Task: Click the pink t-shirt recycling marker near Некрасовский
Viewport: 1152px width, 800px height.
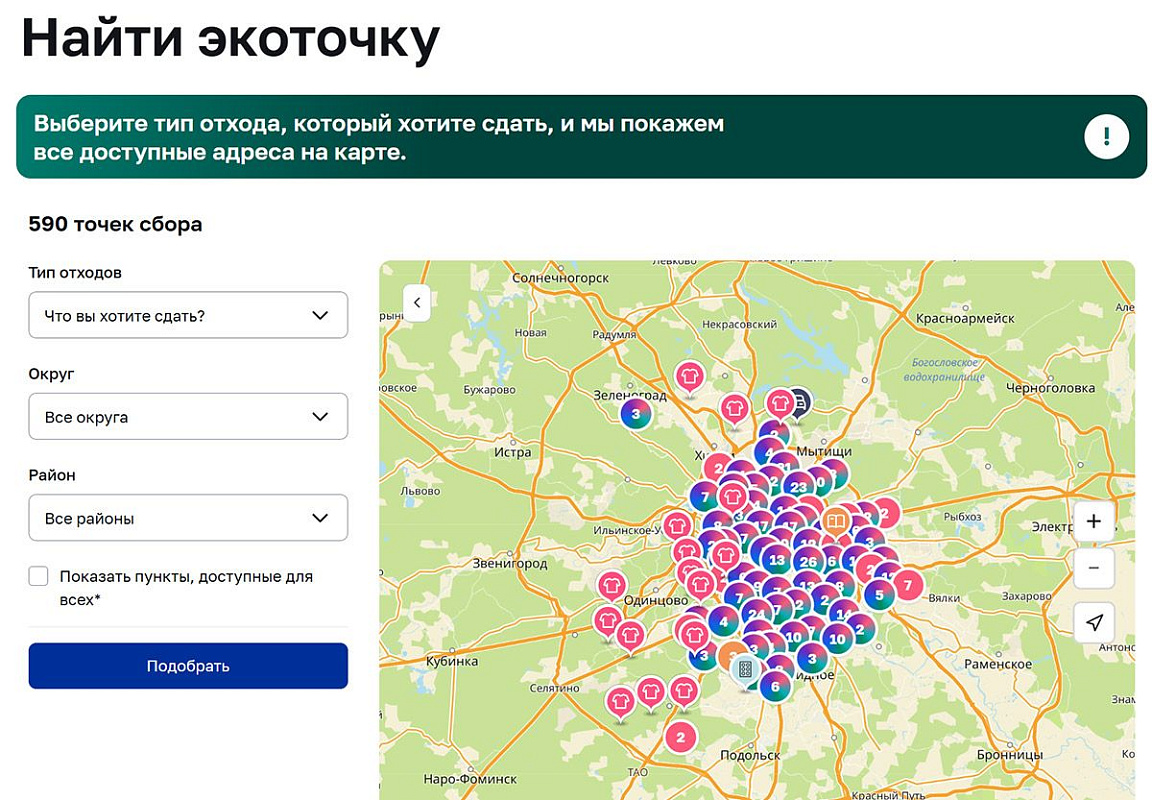Action: pos(690,376)
